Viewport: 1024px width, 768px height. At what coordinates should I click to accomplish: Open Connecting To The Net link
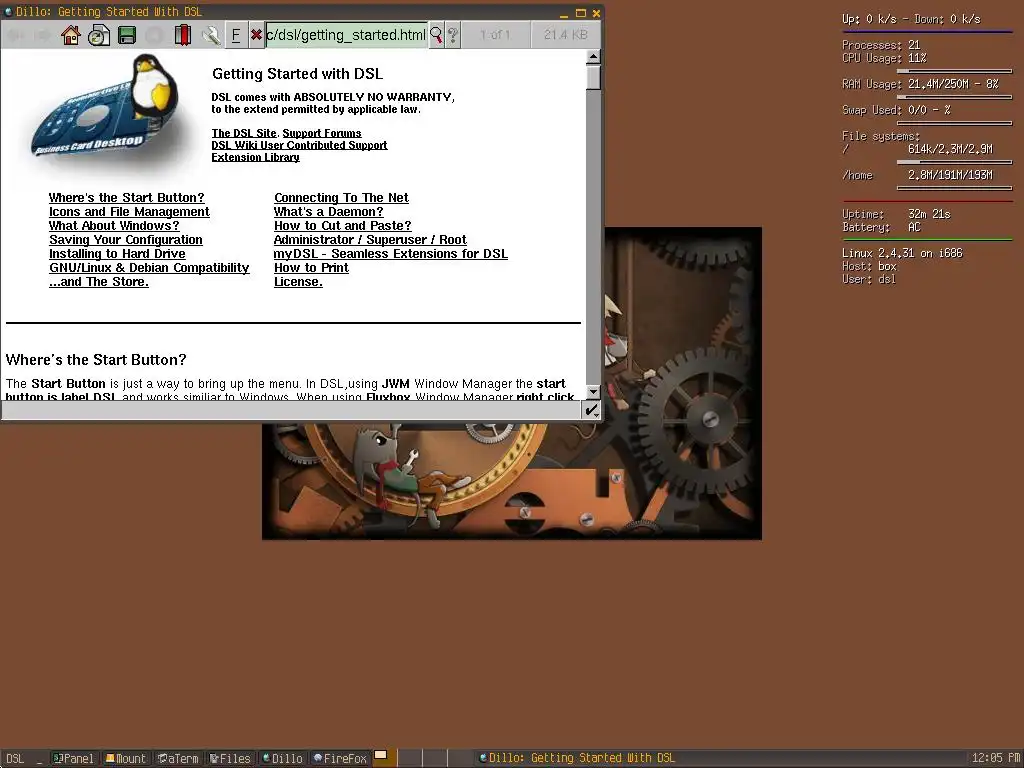(342, 198)
